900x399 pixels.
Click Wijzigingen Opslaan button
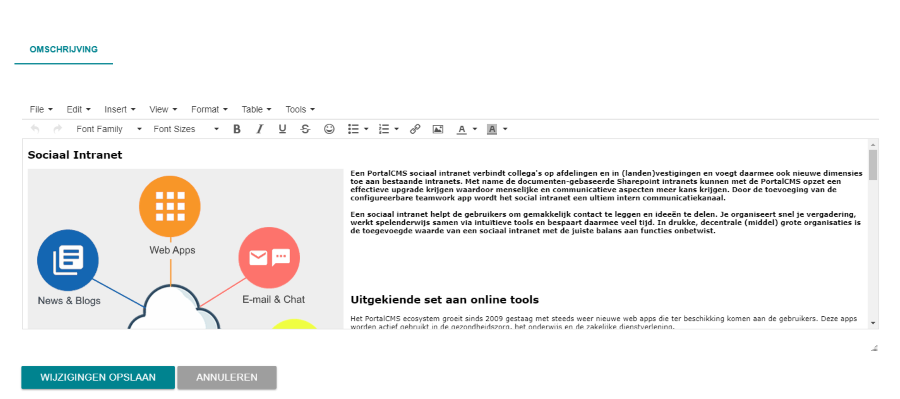pos(98,378)
